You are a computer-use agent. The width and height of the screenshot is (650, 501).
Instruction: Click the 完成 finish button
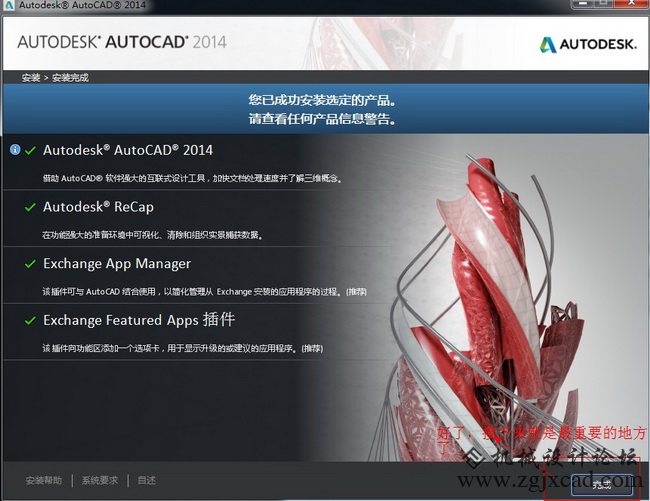pyautogui.click(x=602, y=484)
